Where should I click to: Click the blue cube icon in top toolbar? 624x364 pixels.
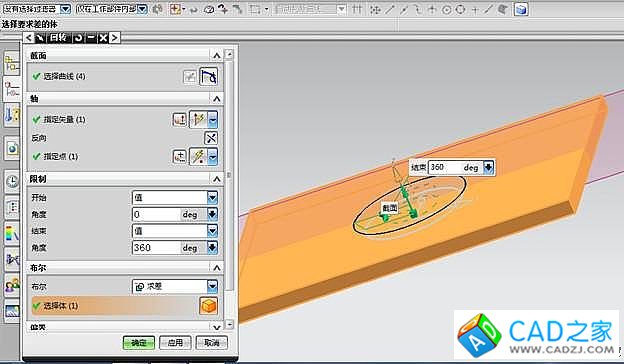(521, 9)
